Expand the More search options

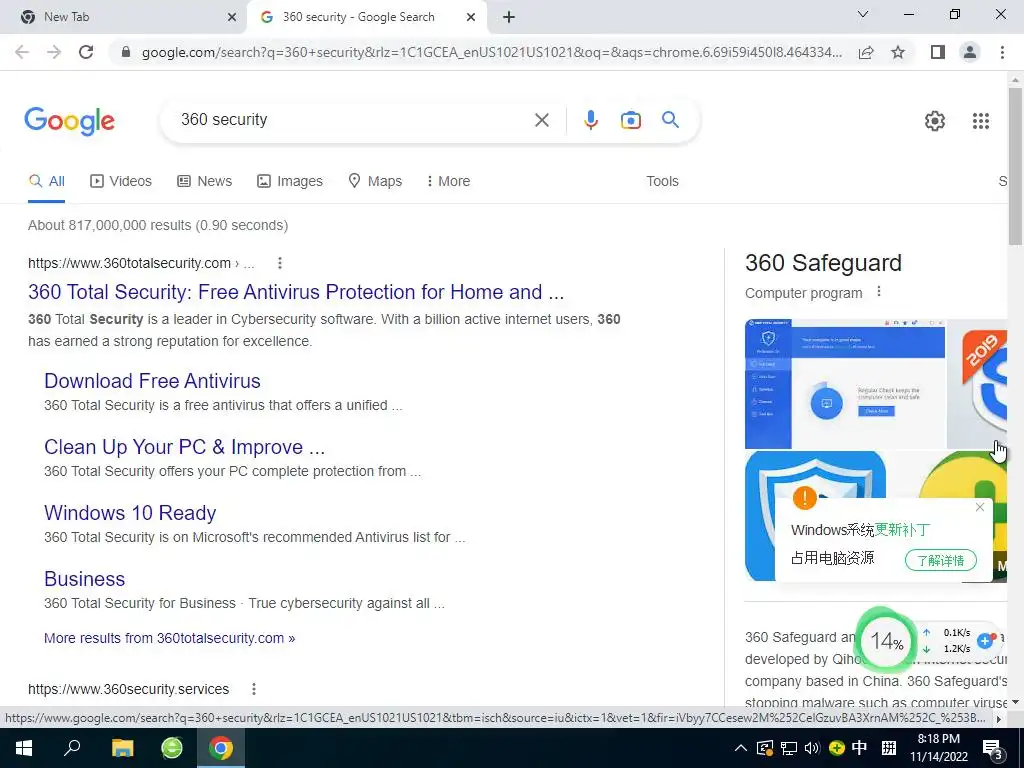[448, 181]
